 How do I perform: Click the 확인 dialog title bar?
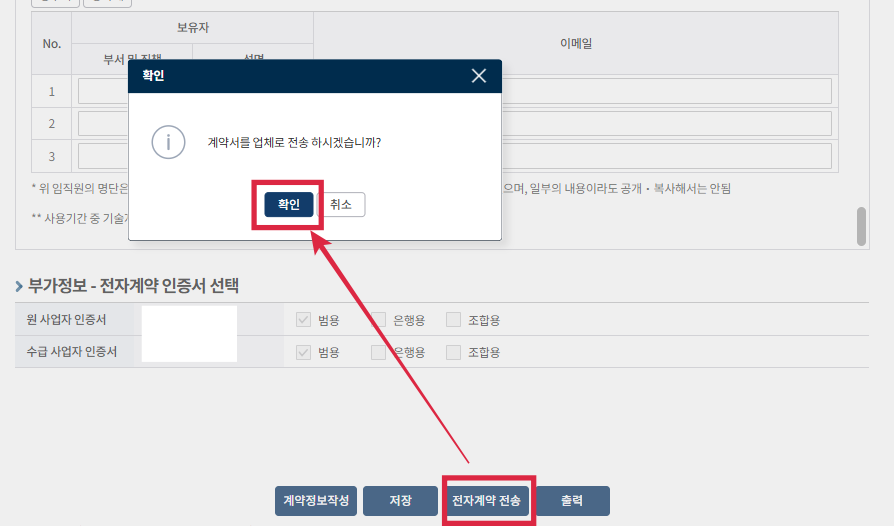pyautogui.click(x=315, y=76)
